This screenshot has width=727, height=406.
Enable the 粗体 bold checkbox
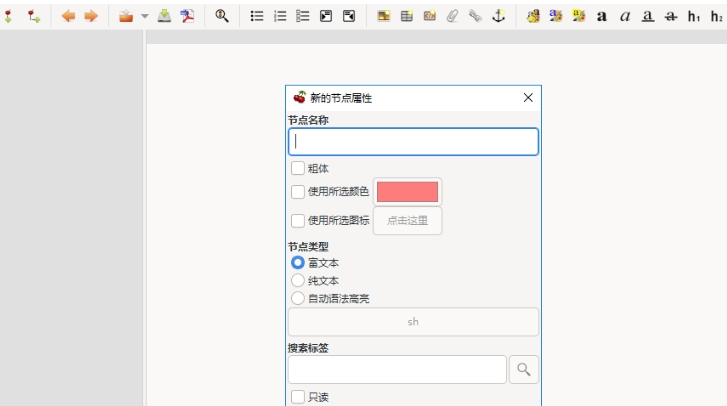pos(298,168)
